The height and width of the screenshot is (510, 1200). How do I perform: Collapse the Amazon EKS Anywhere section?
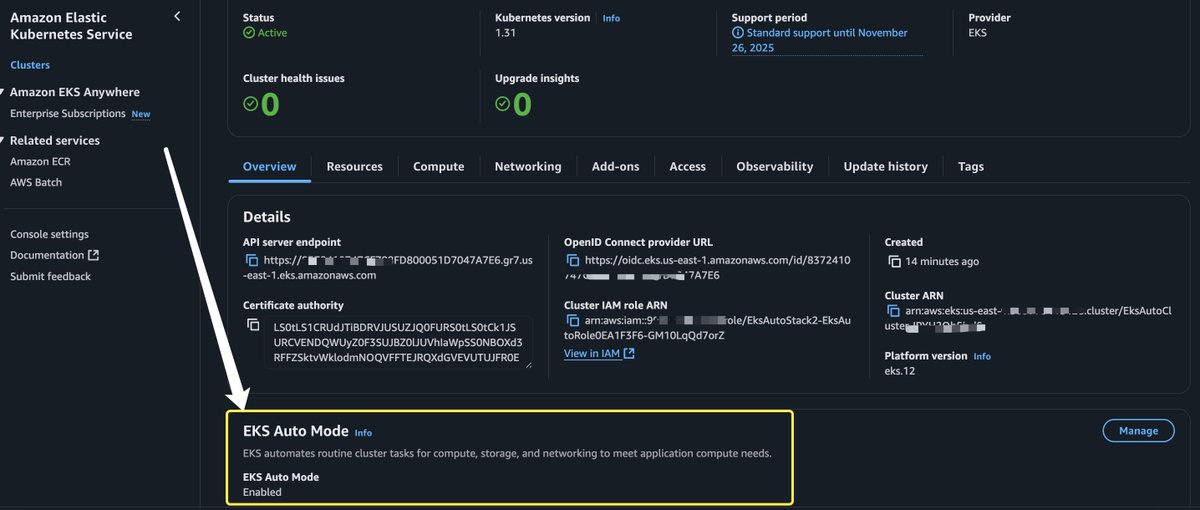pos(3,92)
